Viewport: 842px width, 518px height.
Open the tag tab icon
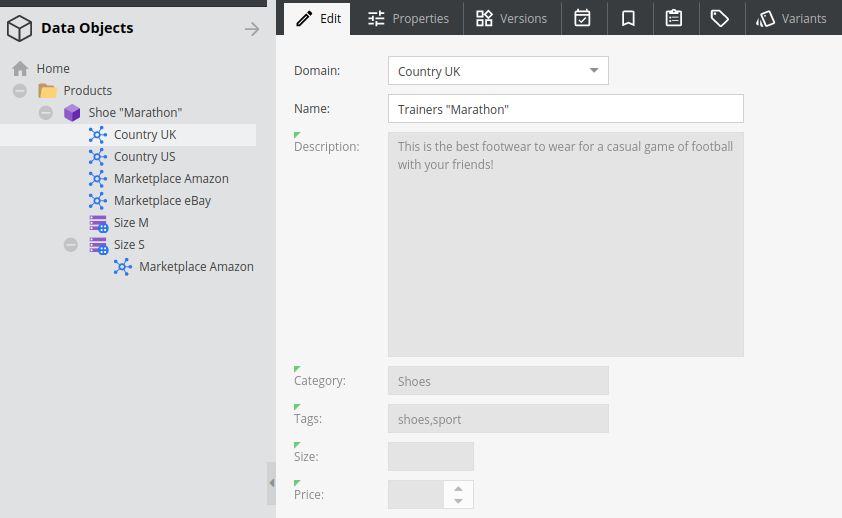click(x=720, y=19)
